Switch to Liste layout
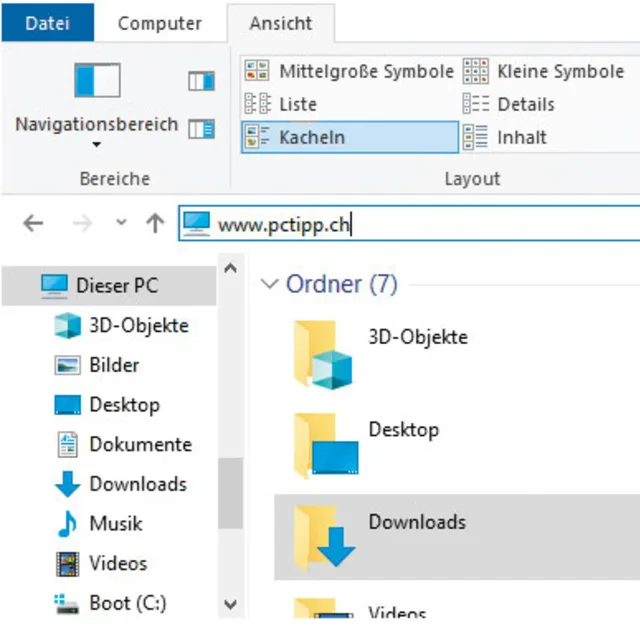Viewport: 640px width, 628px height. (x=281, y=104)
